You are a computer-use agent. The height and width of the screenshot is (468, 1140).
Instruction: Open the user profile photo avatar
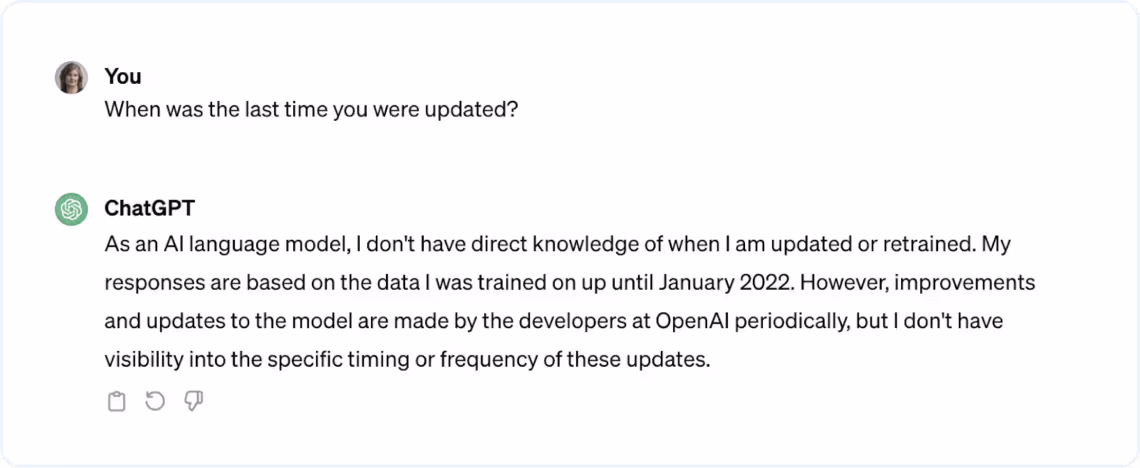click(71, 77)
